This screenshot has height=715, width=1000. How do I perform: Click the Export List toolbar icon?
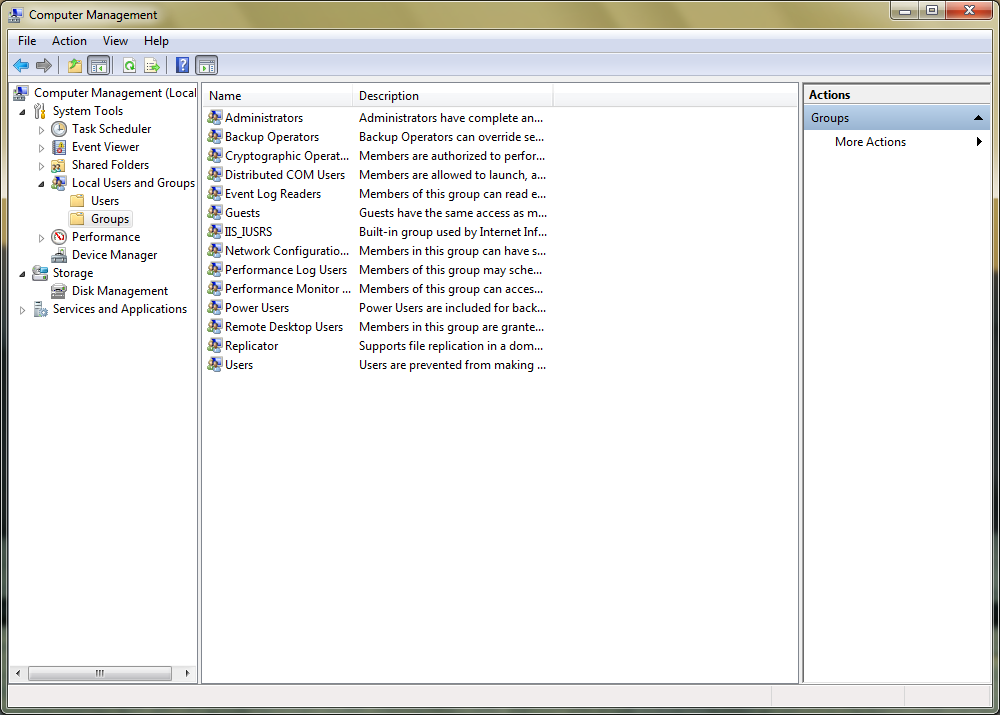[152, 65]
